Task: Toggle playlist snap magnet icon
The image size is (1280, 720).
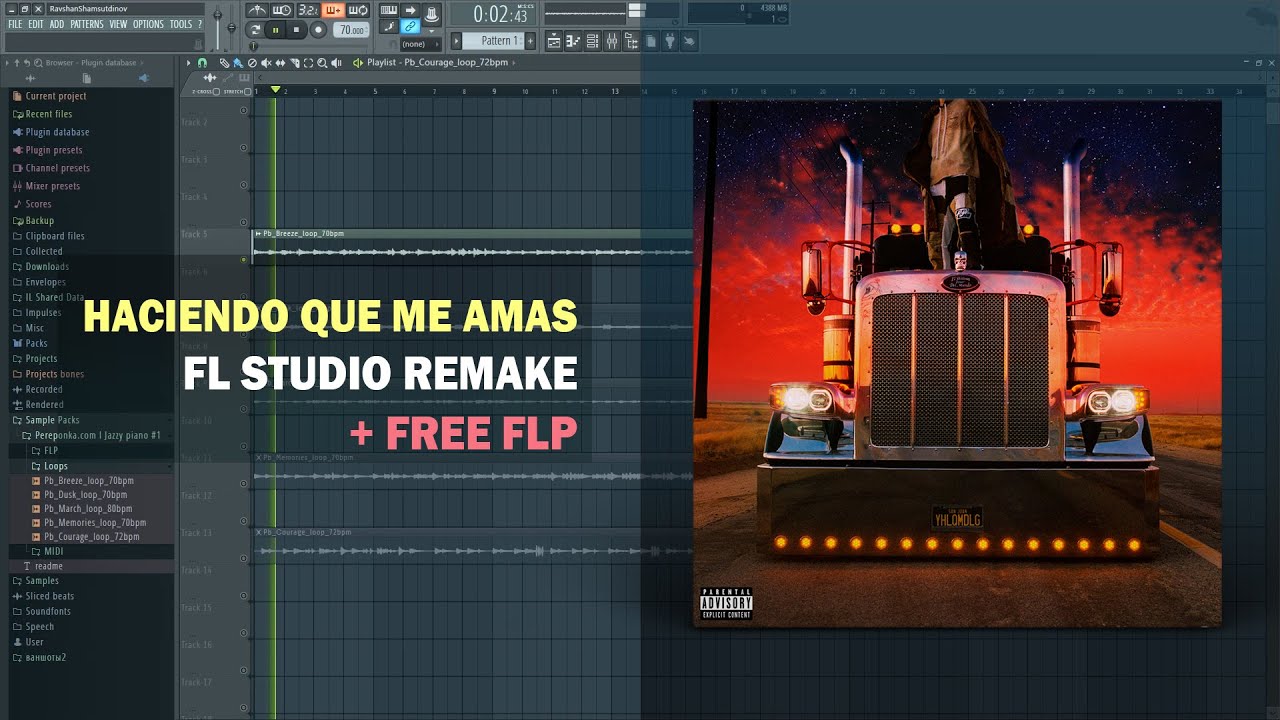Action: (202, 62)
